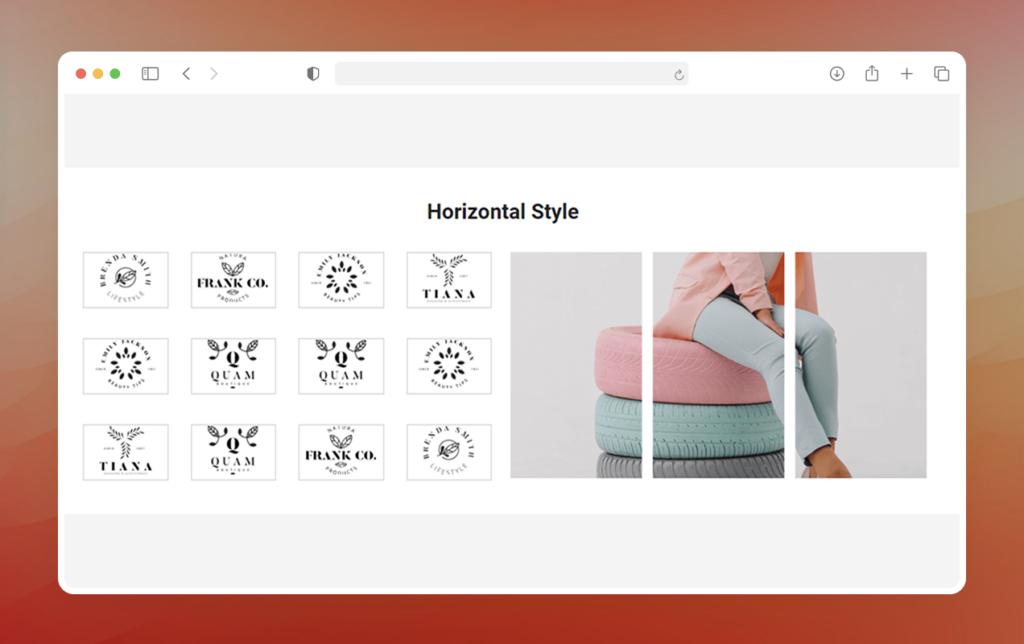The width and height of the screenshot is (1024, 644).
Task: Select the first-row Brenda Smith Lifestyle logo
Action: (x=125, y=280)
